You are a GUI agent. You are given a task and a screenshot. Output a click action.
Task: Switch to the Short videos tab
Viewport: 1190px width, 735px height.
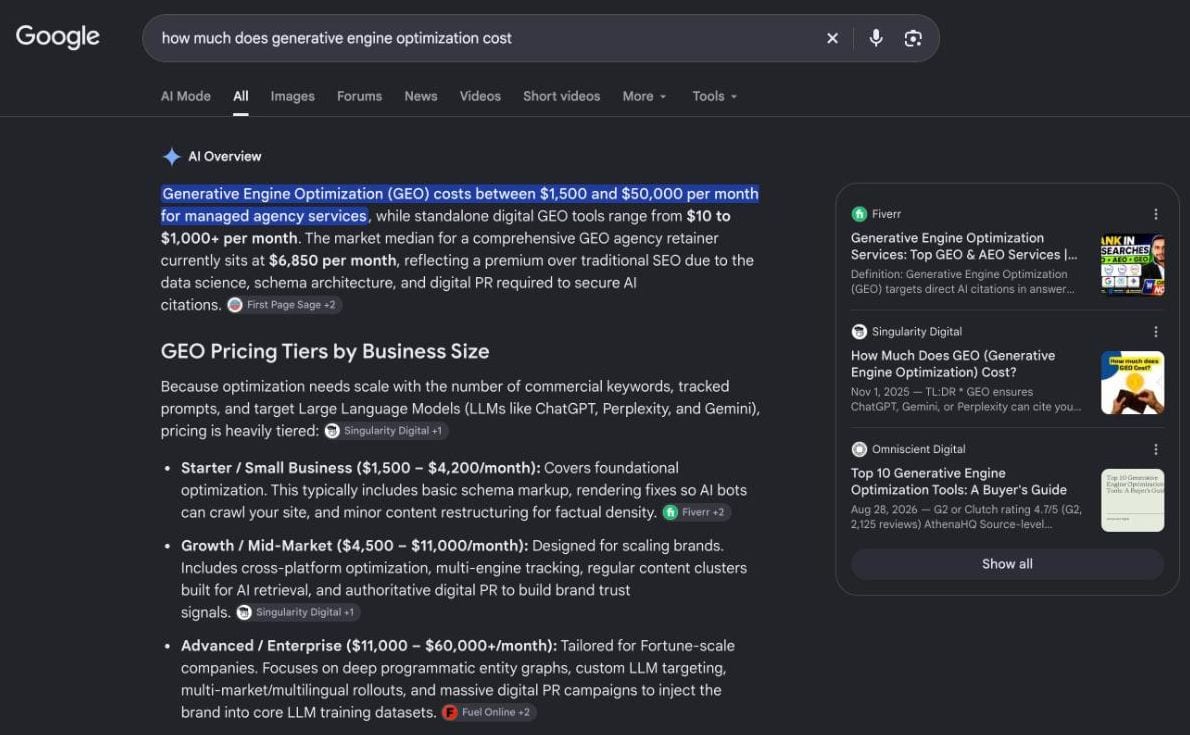point(561,96)
